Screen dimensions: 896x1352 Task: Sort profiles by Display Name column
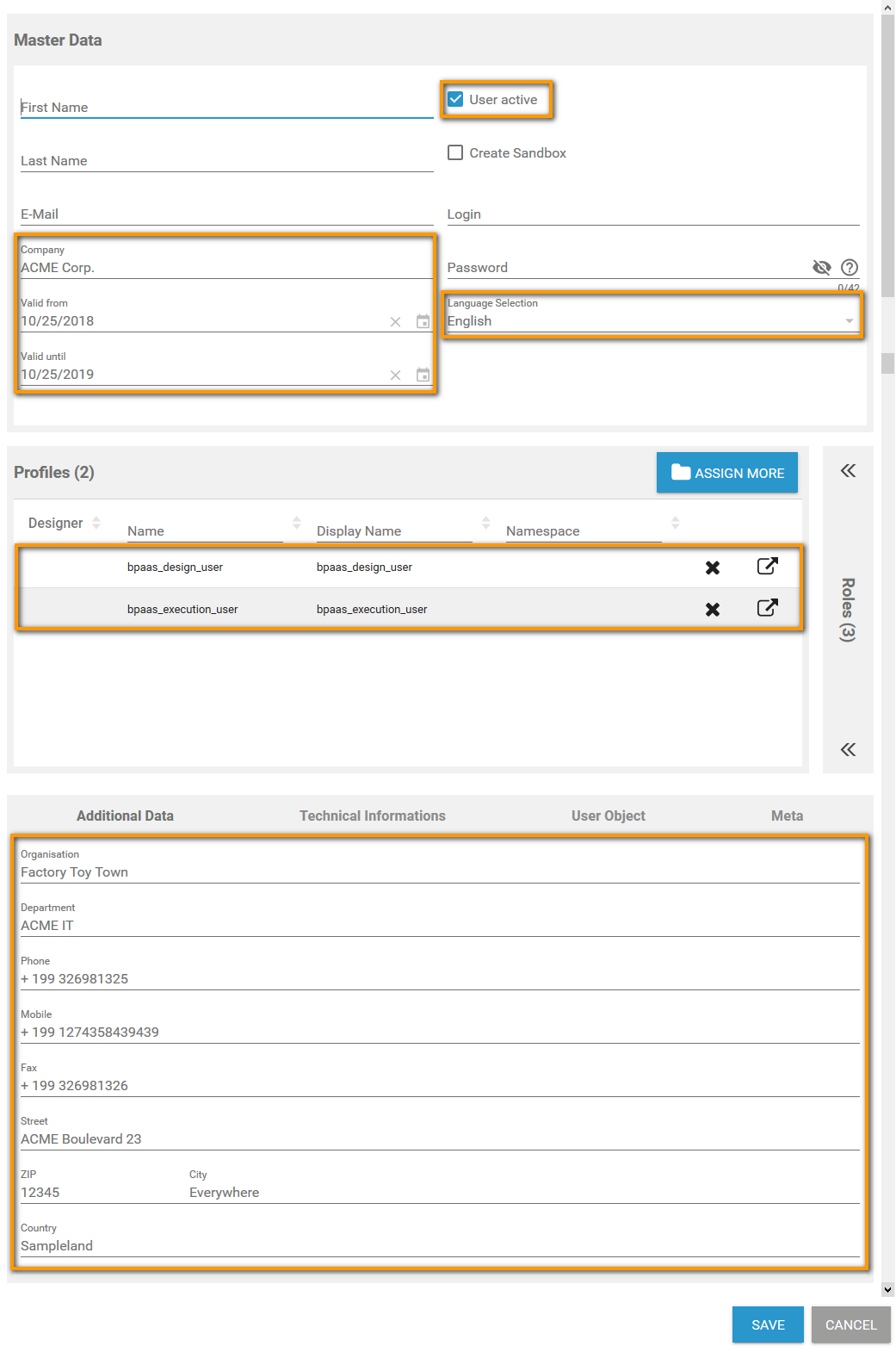(485, 524)
